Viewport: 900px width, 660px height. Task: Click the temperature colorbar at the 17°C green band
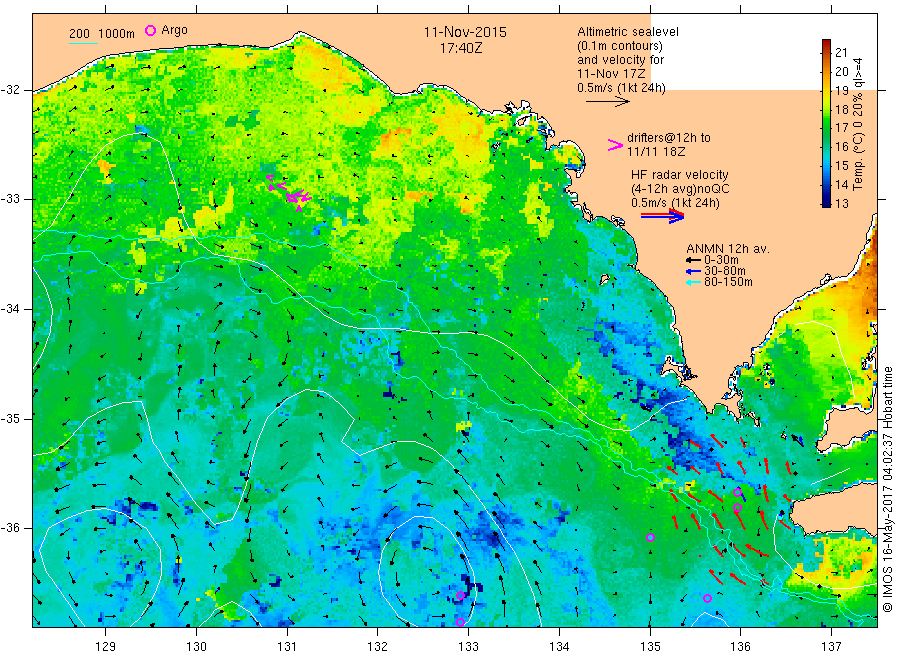[826, 127]
